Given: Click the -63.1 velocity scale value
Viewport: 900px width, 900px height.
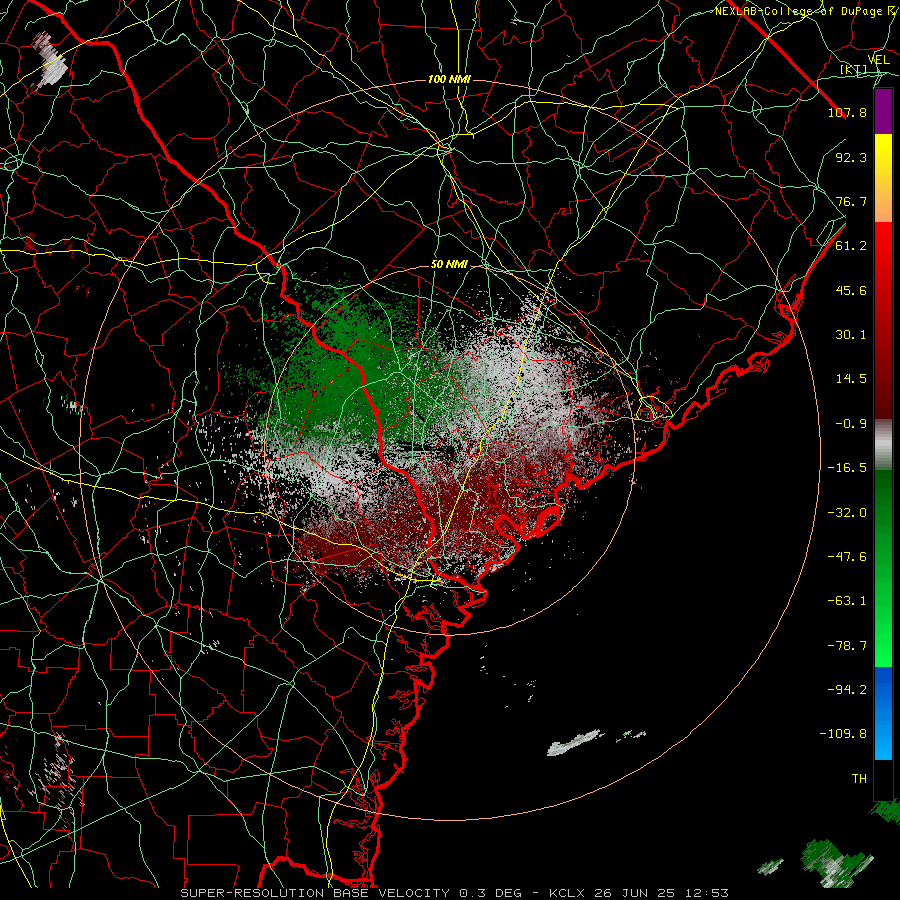Looking at the screenshot, I should (847, 601).
